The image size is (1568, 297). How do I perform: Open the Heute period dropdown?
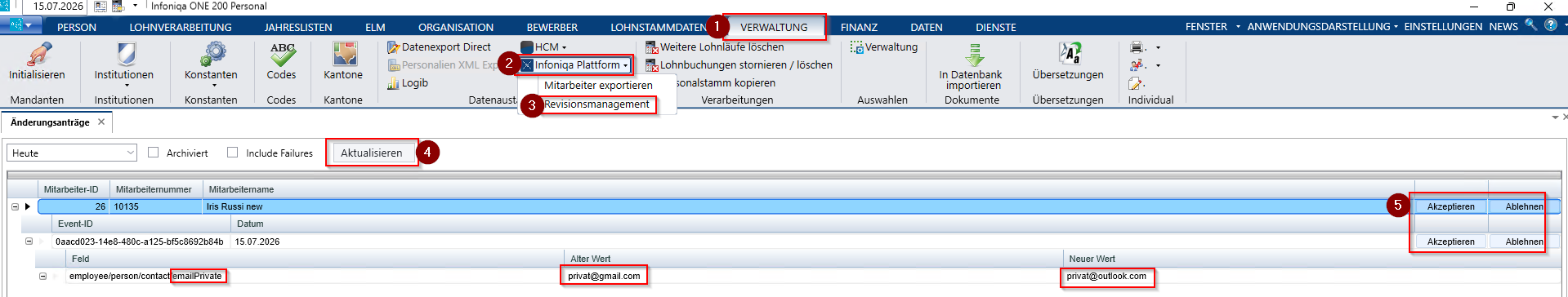(72, 153)
